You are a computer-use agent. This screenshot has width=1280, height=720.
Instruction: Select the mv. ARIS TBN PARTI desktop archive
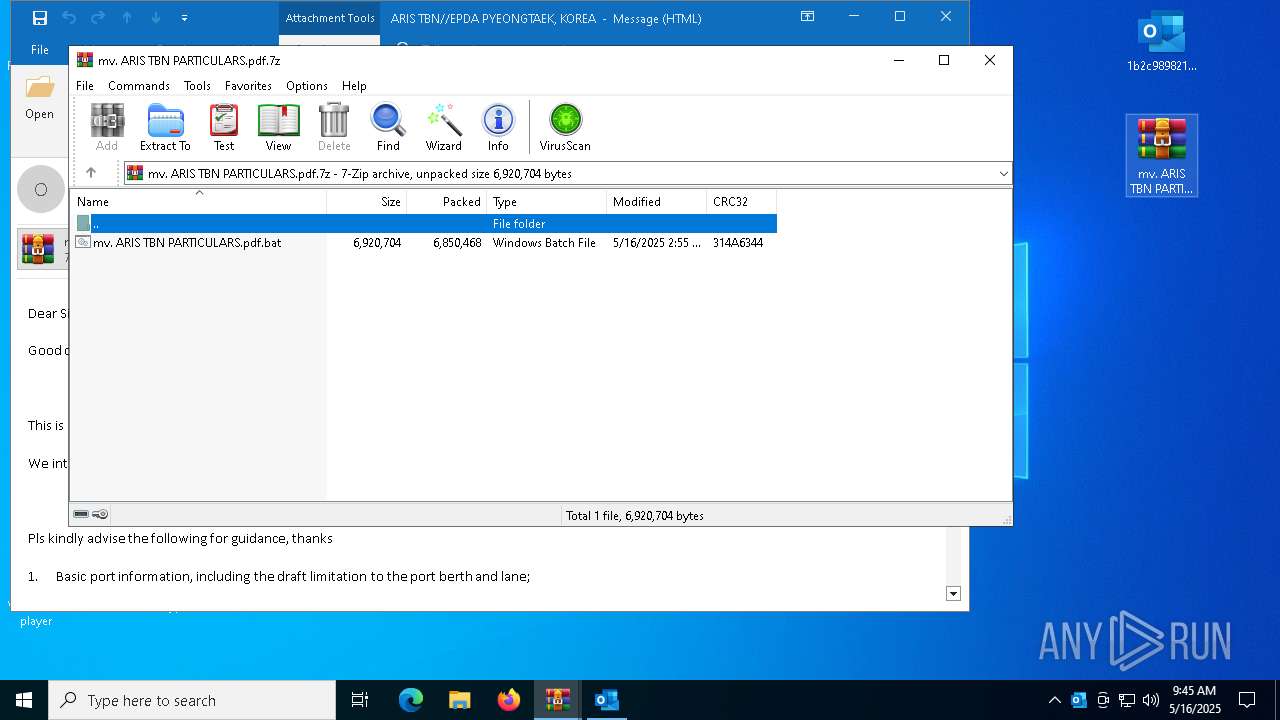coord(1162,156)
